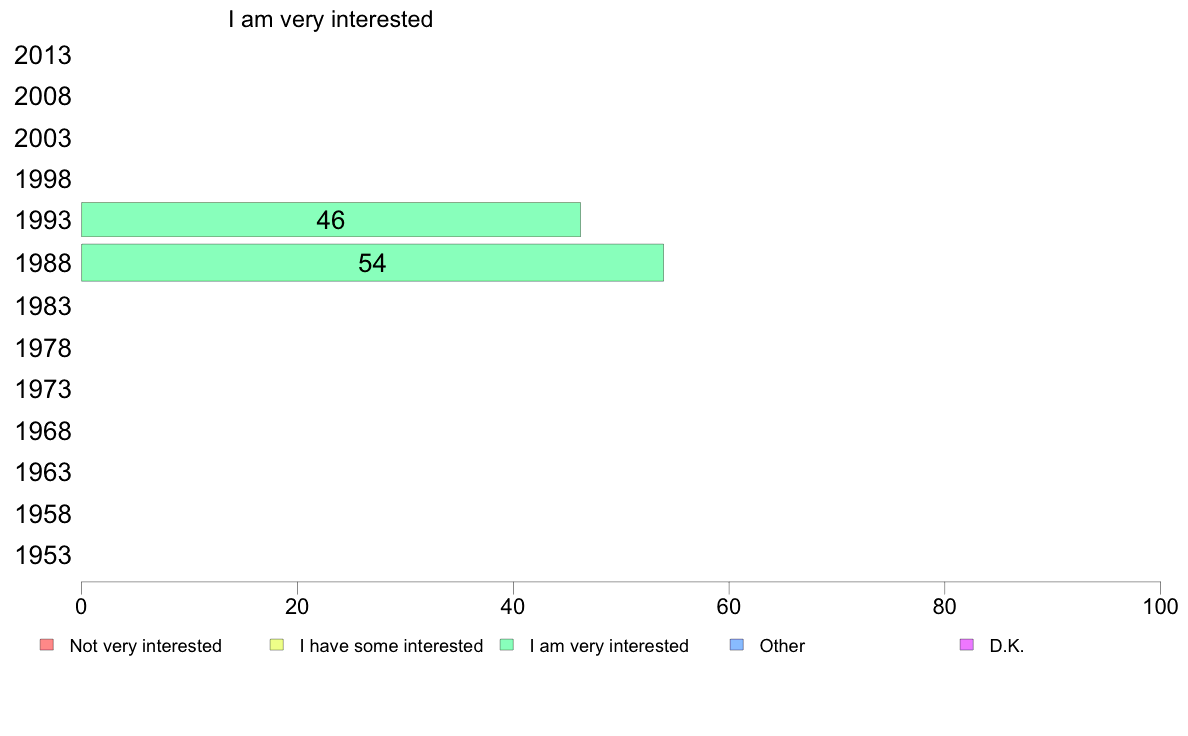Viewport: 1188px width, 736px height.
Task: Click the green I am very interested swatch
Action: click(x=507, y=645)
